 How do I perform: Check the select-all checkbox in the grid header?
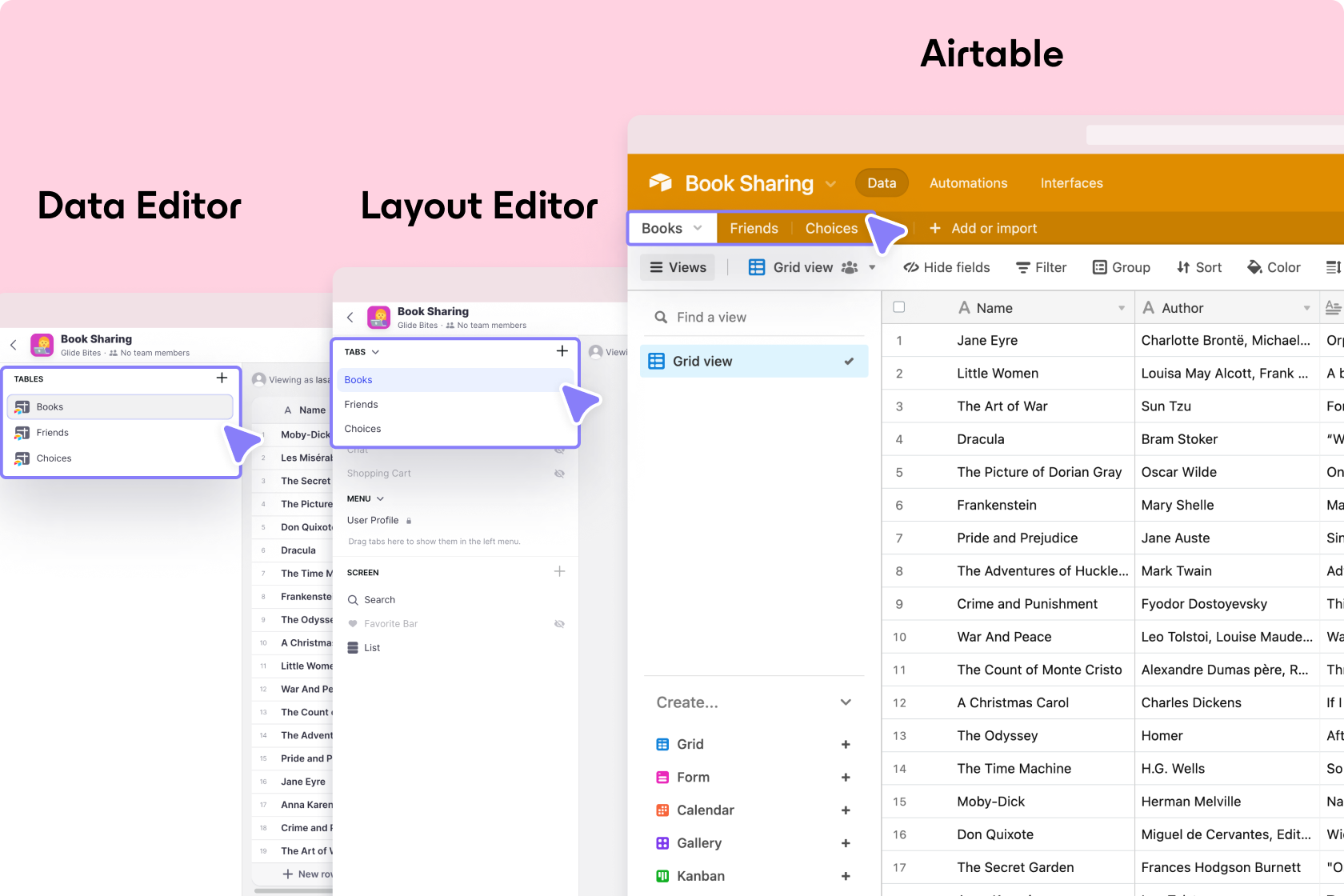(x=899, y=306)
